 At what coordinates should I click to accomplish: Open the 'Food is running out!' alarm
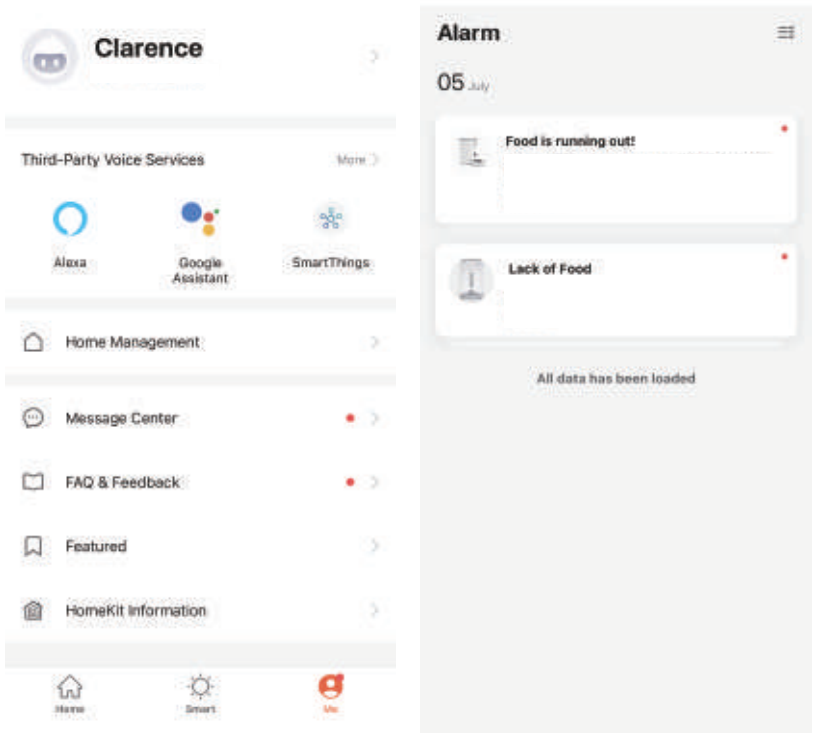(616, 169)
